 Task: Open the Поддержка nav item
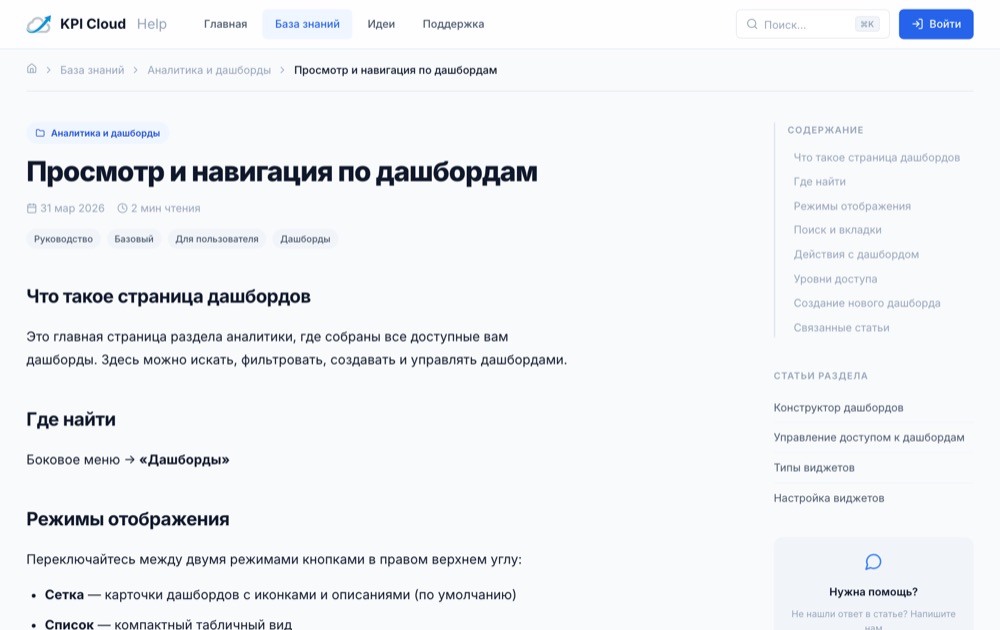pyautogui.click(x=453, y=24)
